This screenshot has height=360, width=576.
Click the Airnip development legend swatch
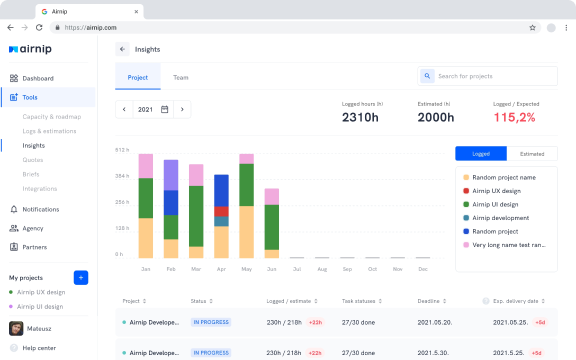[x=466, y=218]
